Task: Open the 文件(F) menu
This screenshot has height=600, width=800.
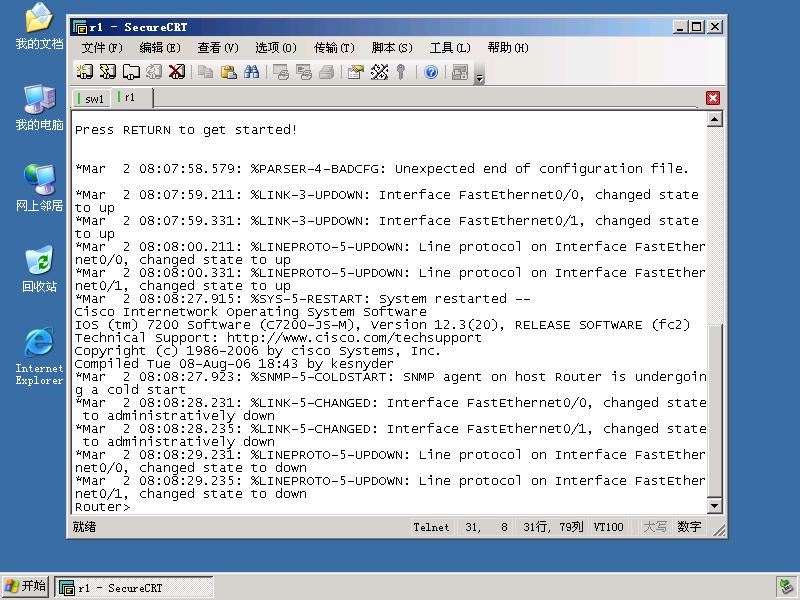Action: click(x=102, y=48)
